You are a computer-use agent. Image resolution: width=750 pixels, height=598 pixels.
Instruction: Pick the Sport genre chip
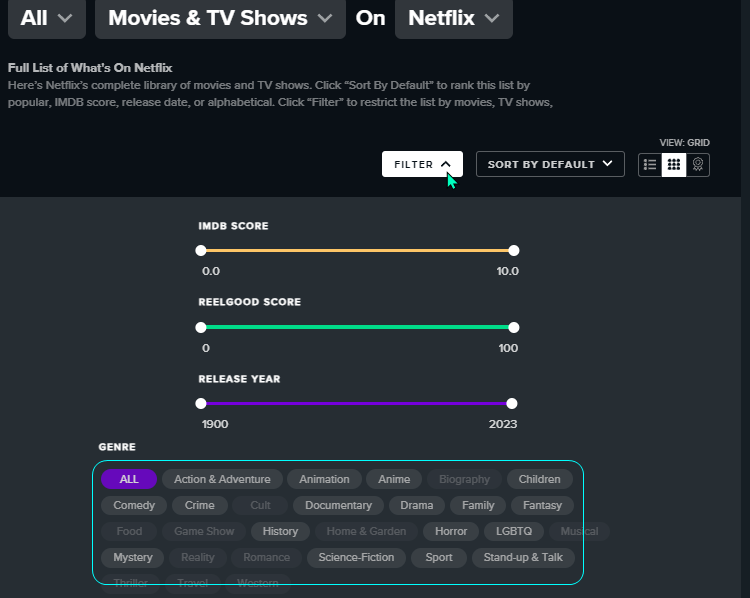coord(439,557)
